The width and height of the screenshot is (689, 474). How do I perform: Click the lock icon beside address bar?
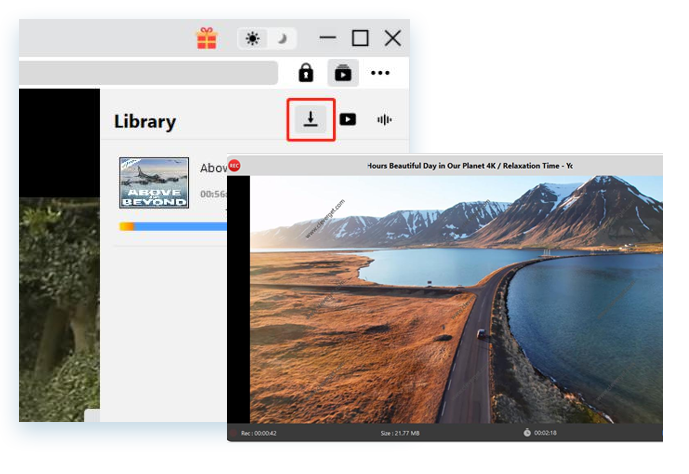click(x=307, y=73)
